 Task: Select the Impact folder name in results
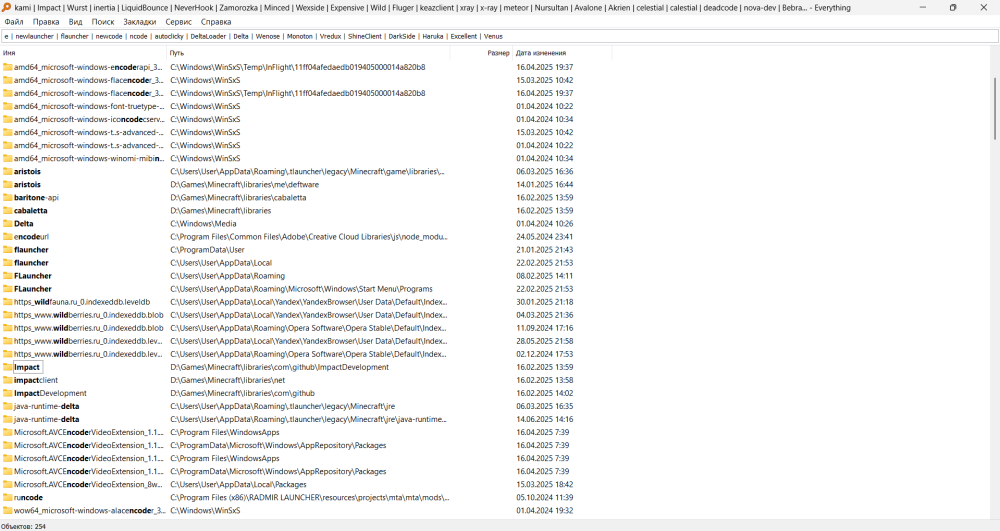27,367
